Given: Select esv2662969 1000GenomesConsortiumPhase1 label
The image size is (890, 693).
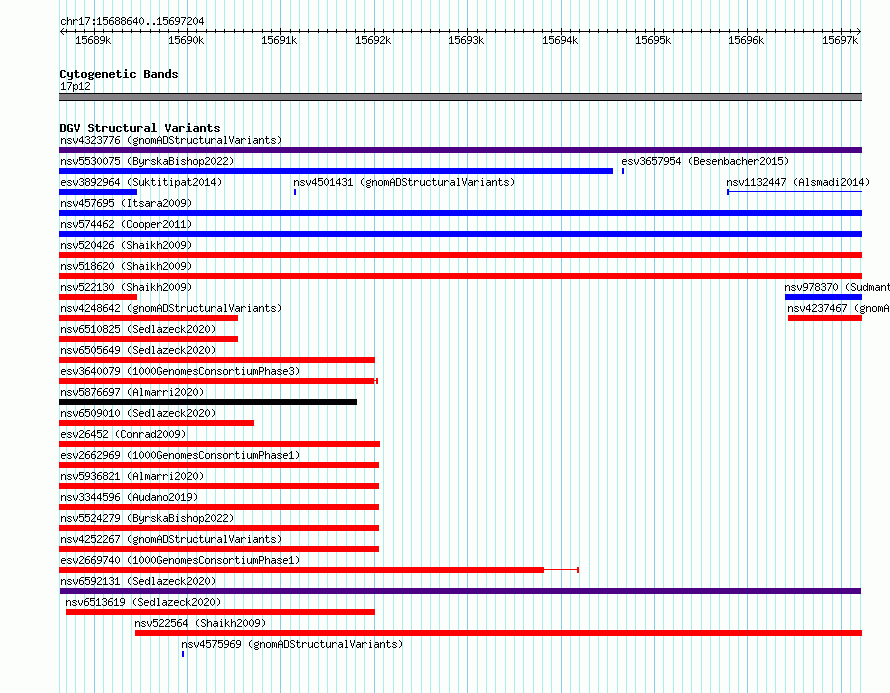Looking at the screenshot, I should point(180,455).
